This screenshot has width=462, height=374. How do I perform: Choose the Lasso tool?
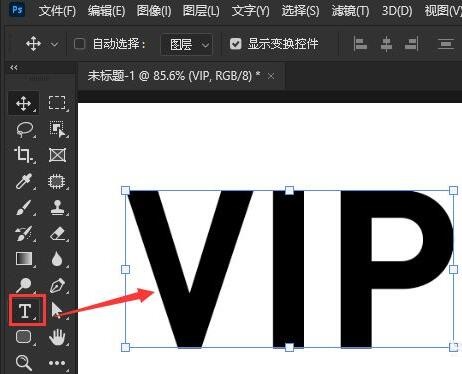pyautogui.click(x=24, y=129)
